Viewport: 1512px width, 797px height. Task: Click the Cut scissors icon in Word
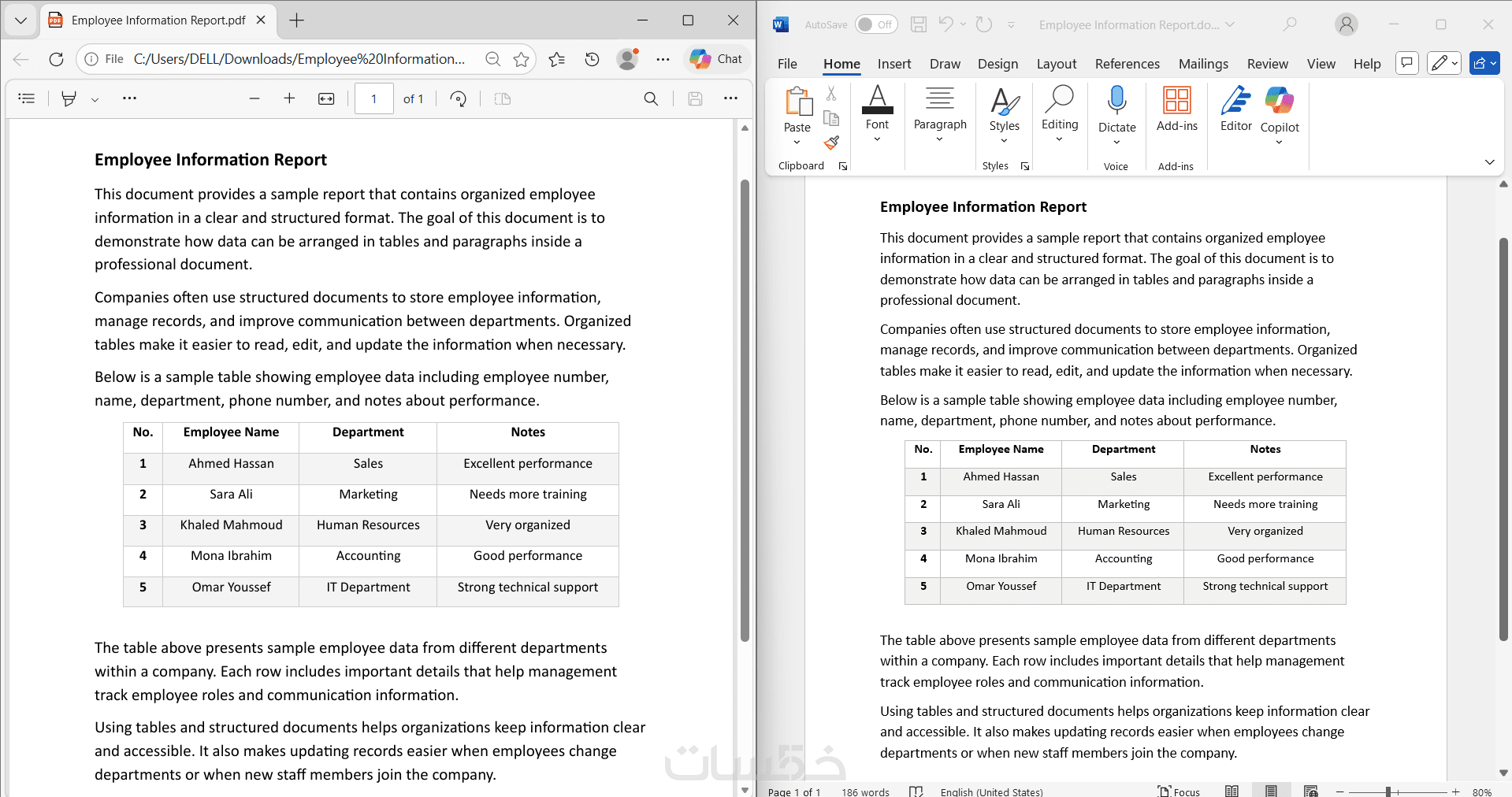[831, 94]
